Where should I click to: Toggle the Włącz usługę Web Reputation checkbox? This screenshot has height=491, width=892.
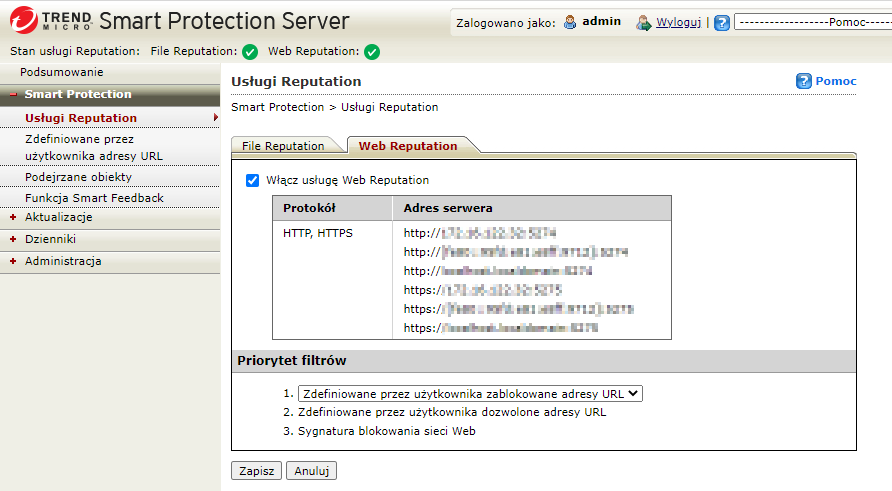pos(252,181)
